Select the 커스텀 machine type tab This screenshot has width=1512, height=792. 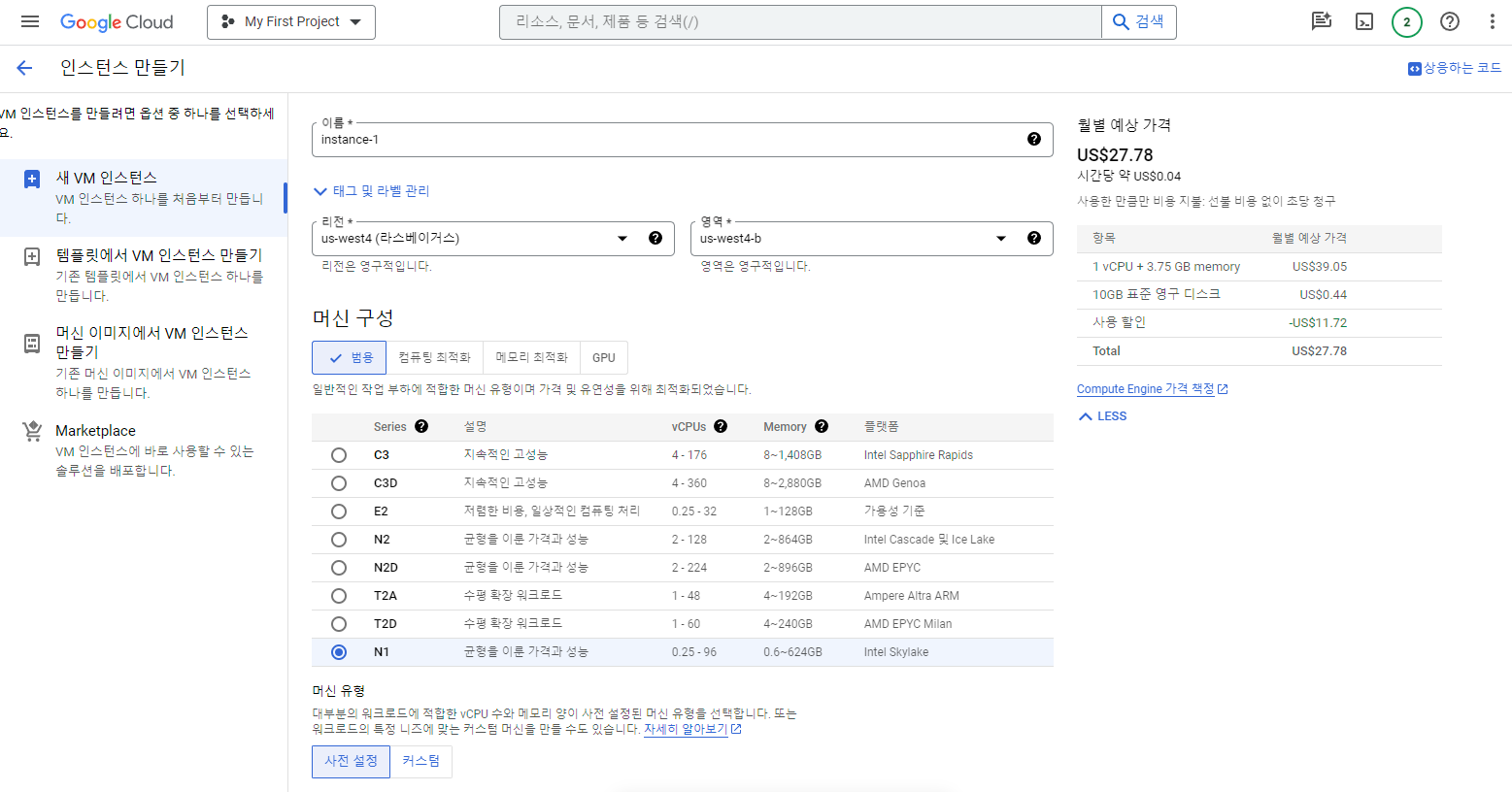click(420, 761)
